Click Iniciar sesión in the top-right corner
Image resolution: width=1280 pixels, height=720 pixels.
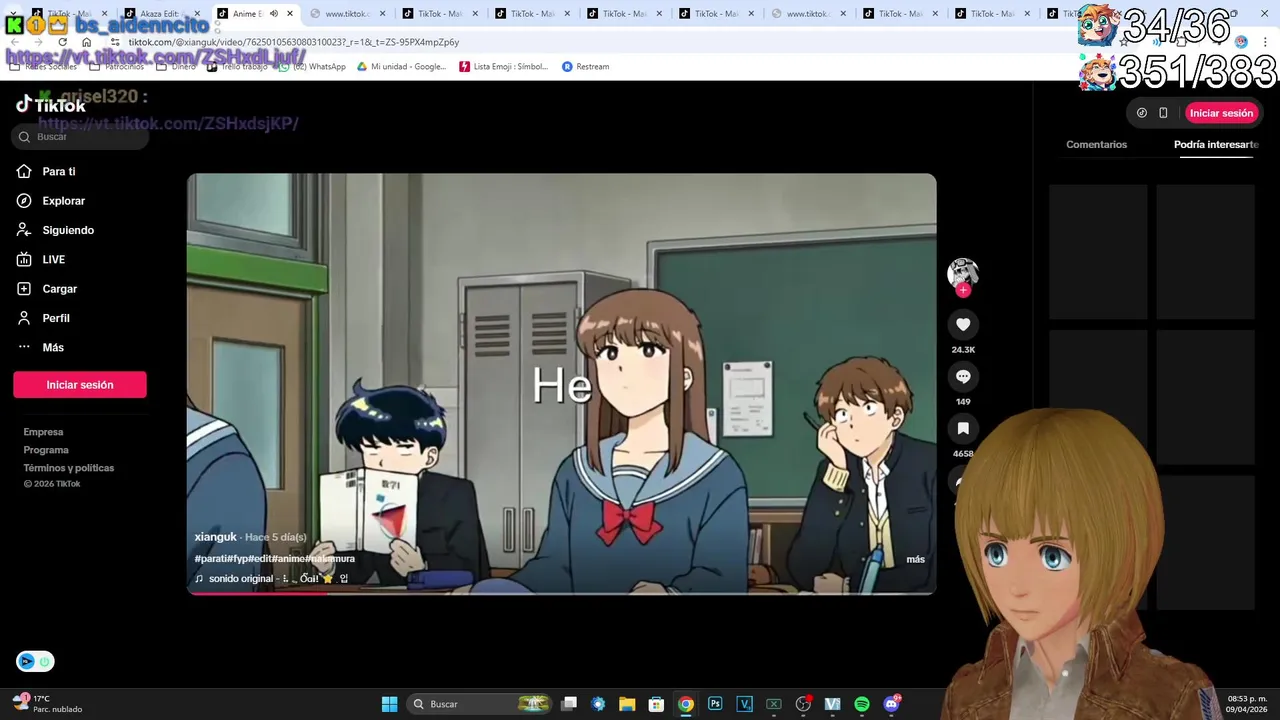point(1221,113)
